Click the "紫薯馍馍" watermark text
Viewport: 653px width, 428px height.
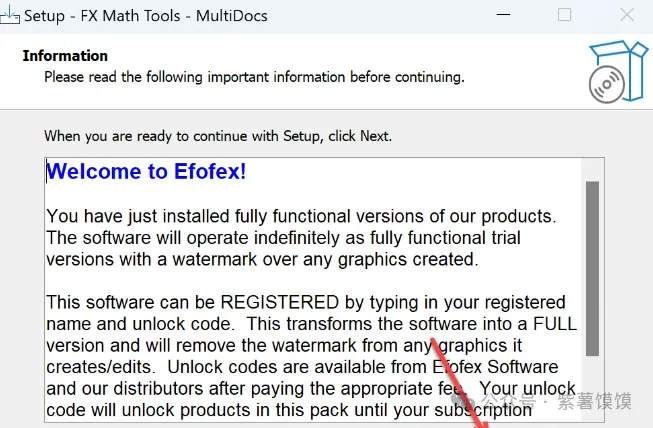pos(595,400)
